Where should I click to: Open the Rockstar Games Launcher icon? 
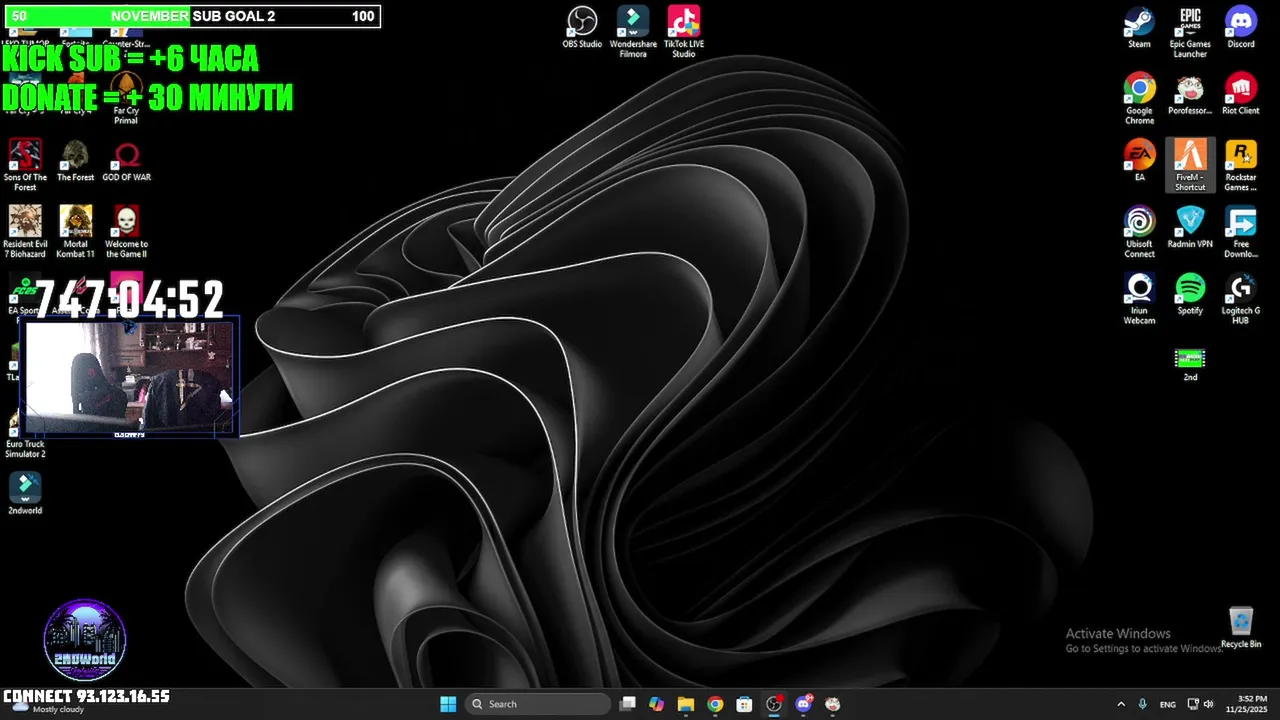[x=1241, y=165]
